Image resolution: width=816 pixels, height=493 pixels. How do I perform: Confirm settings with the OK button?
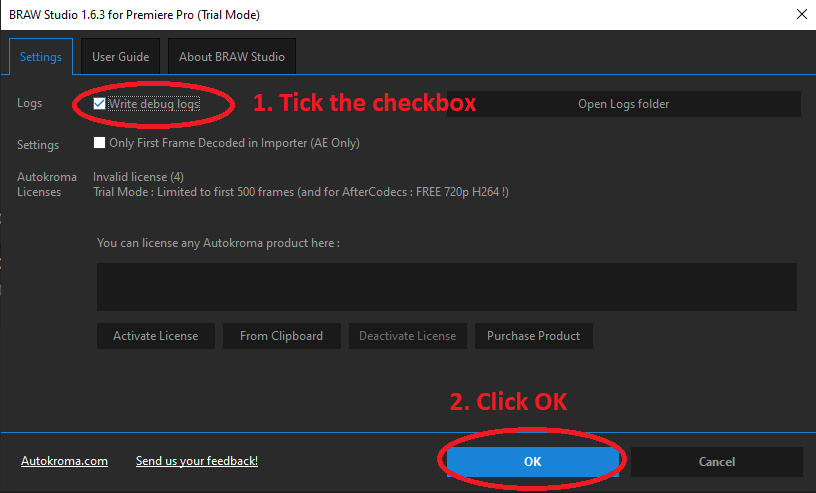(x=532, y=462)
